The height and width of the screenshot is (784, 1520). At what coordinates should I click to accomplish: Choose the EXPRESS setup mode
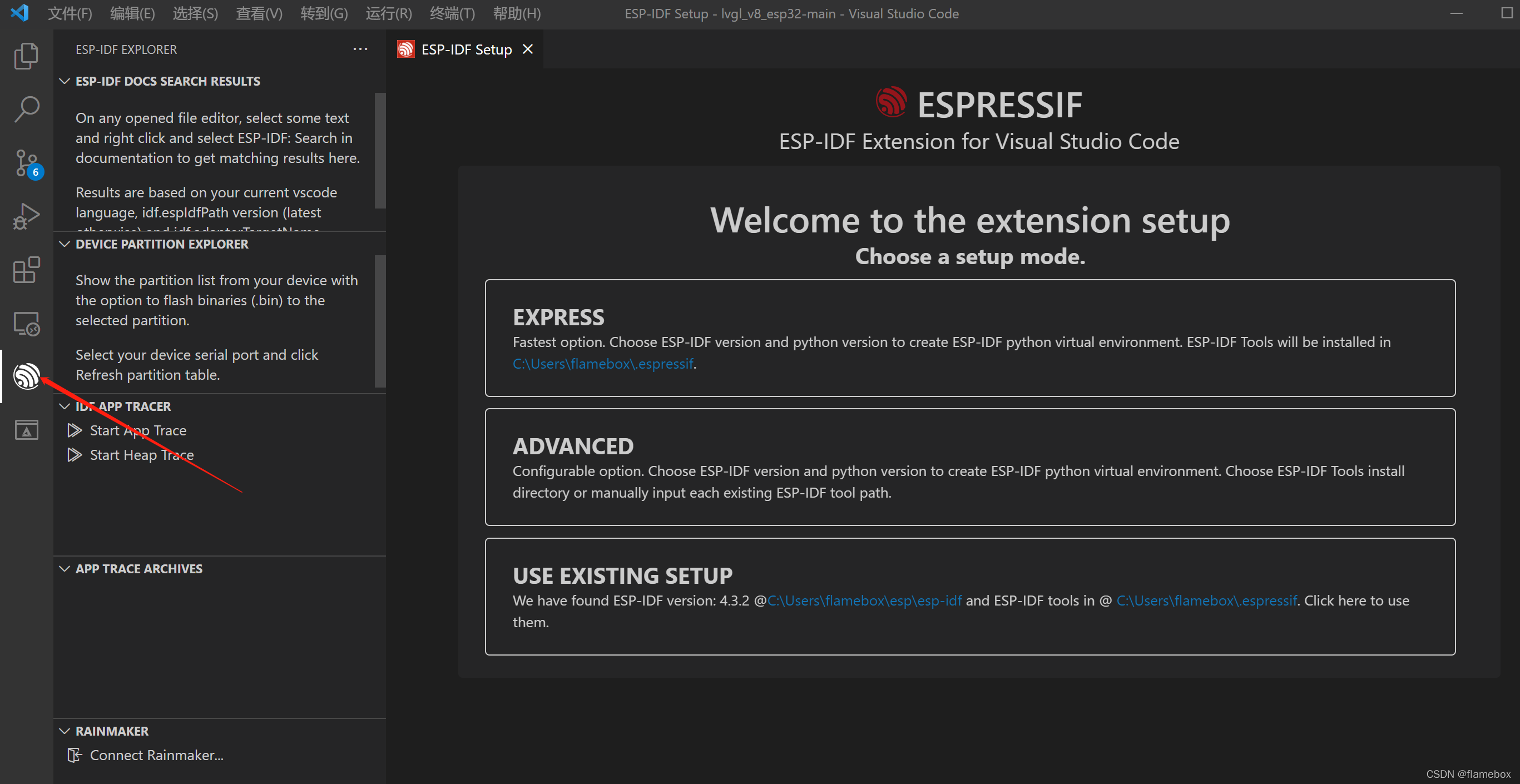pyautogui.click(x=969, y=338)
